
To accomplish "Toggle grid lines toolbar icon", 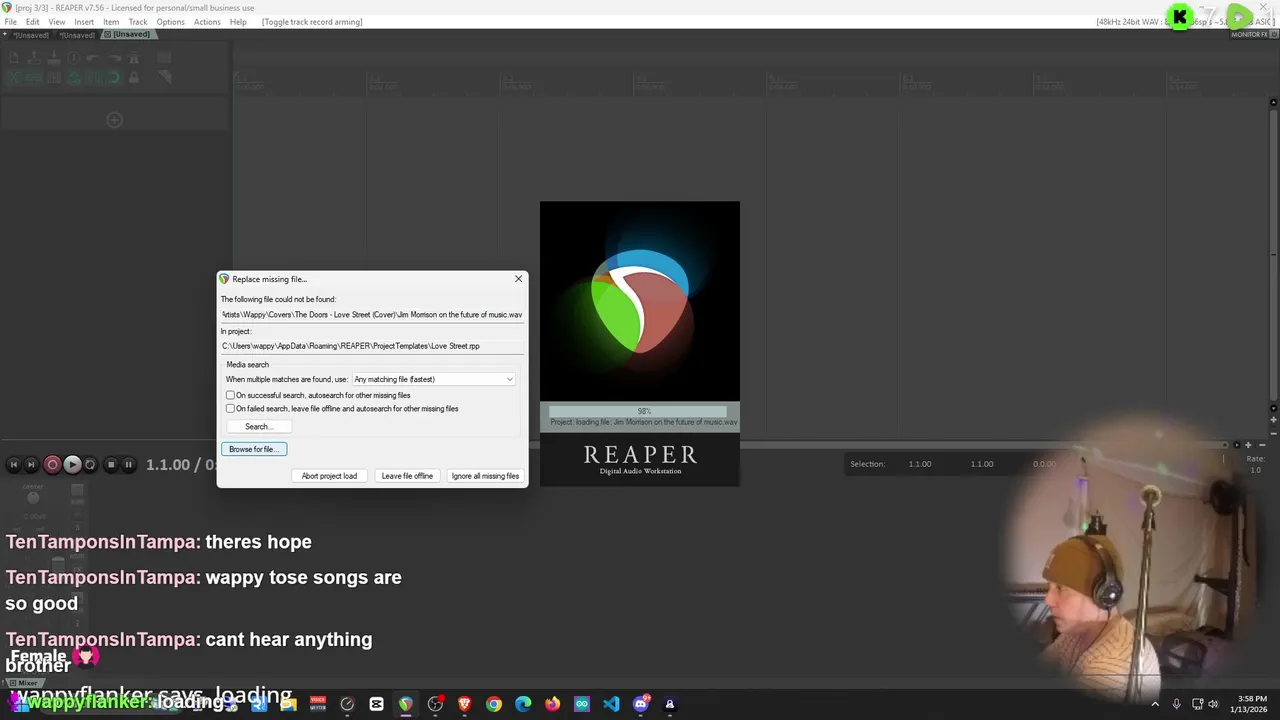I will coord(94,77).
